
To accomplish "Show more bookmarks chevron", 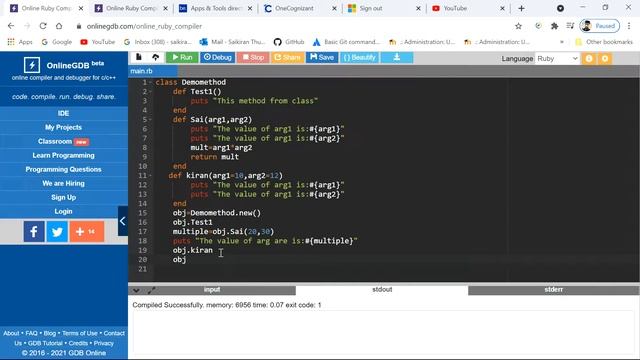I will click(x=562, y=42).
